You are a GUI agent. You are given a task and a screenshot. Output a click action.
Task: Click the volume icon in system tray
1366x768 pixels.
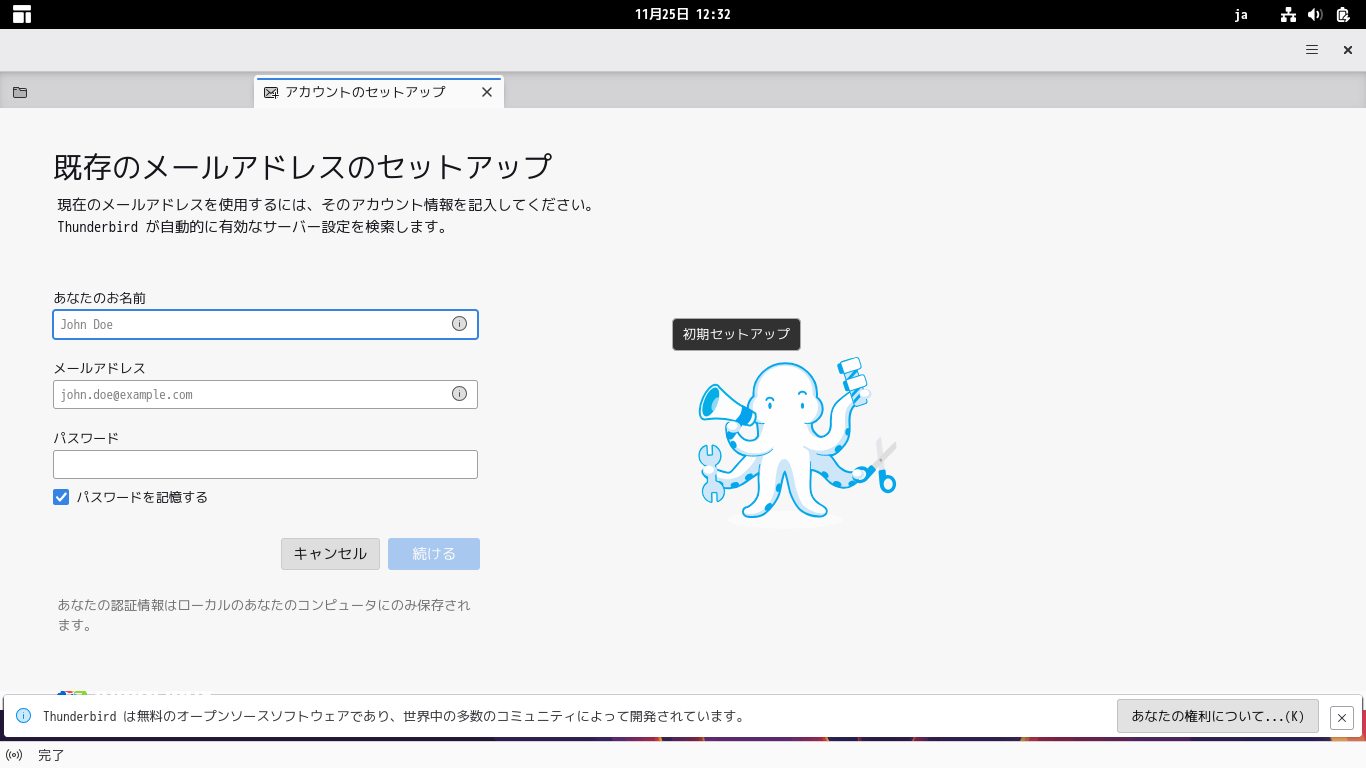click(x=1315, y=14)
